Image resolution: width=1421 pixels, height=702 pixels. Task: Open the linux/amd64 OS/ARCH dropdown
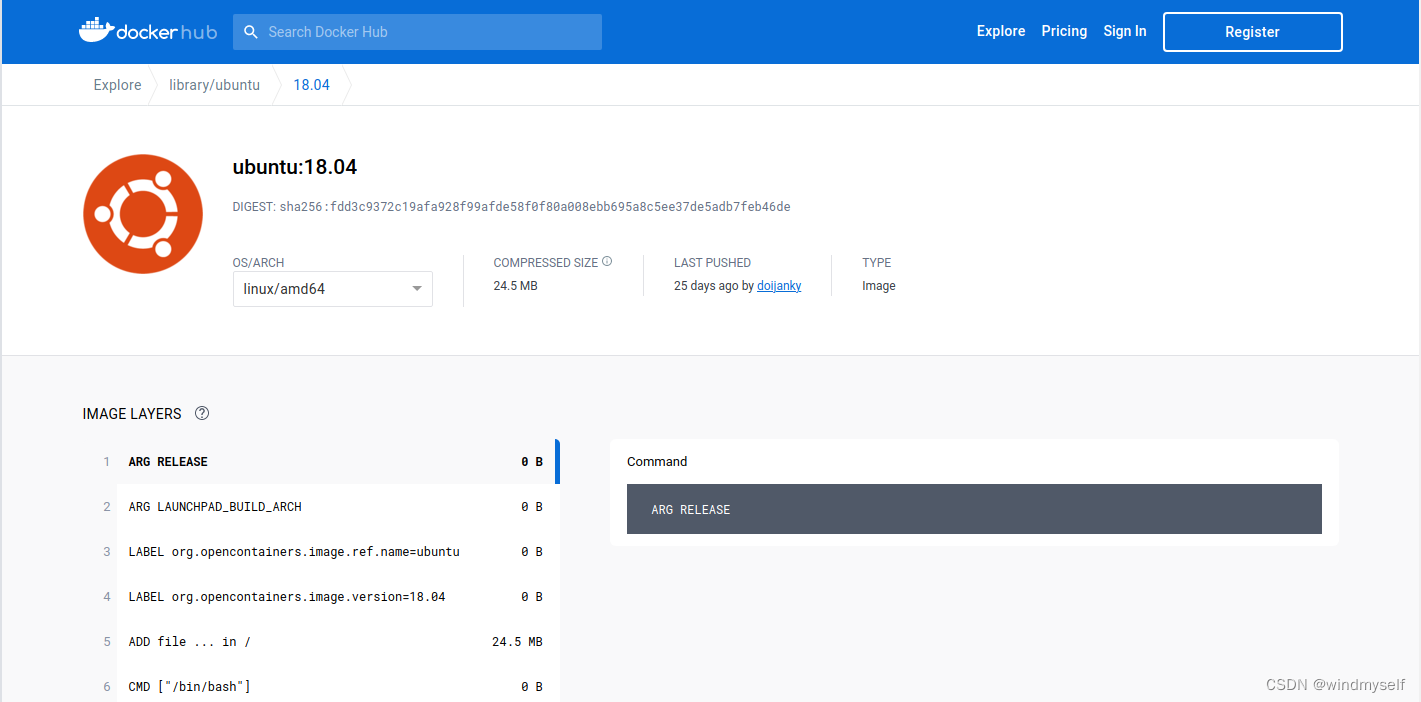(x=333, y=289)
